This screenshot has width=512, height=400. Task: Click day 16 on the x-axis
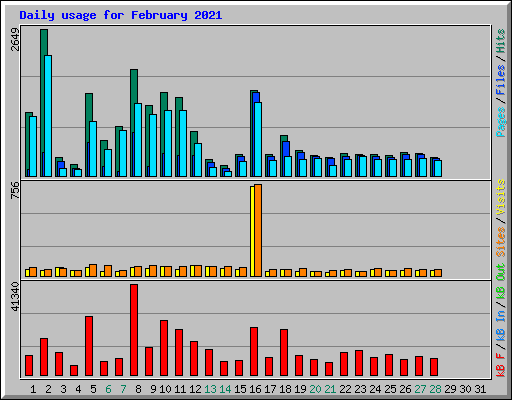pos(255,389)
